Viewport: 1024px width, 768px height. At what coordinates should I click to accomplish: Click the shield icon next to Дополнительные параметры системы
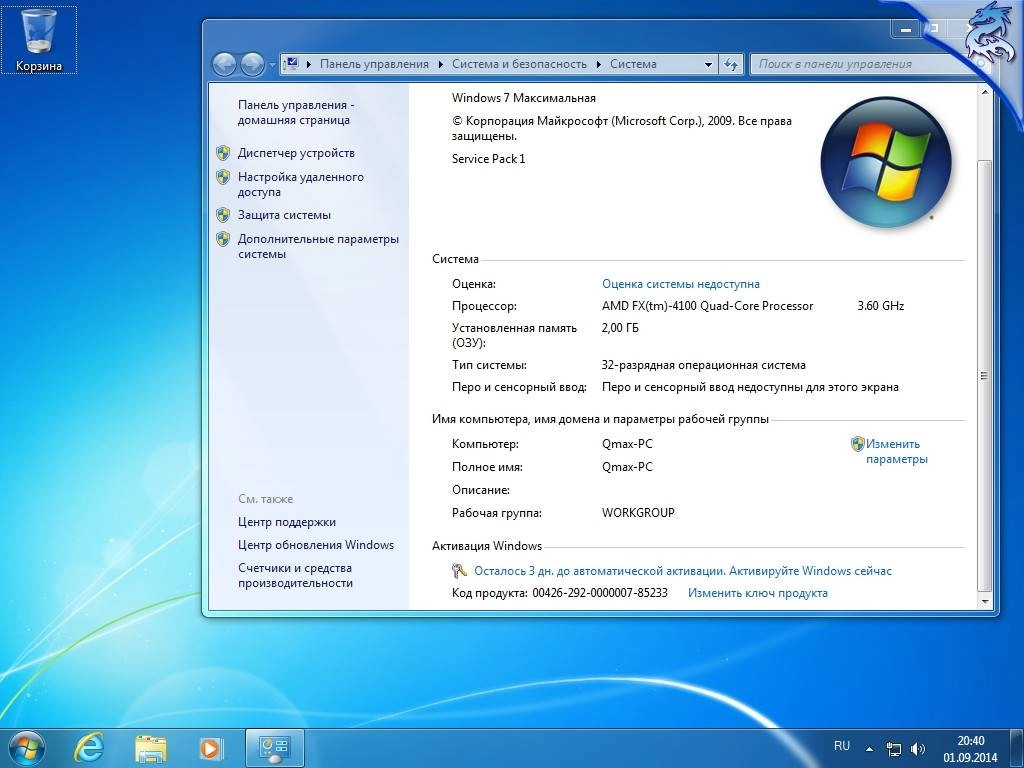coord(223,239)
